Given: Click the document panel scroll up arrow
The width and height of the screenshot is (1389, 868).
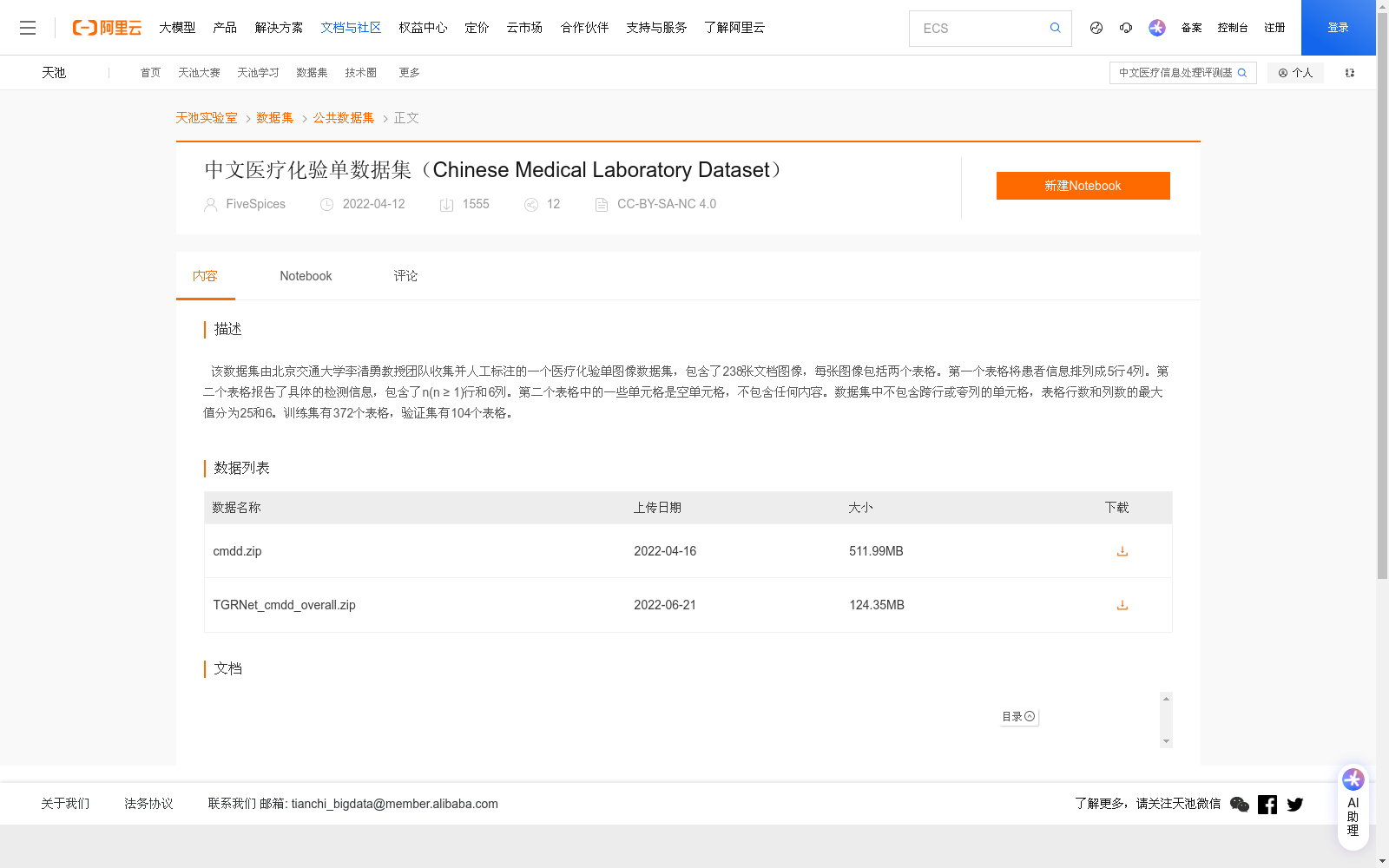Looking at the screenshot, I should [x=1166, y=698].
